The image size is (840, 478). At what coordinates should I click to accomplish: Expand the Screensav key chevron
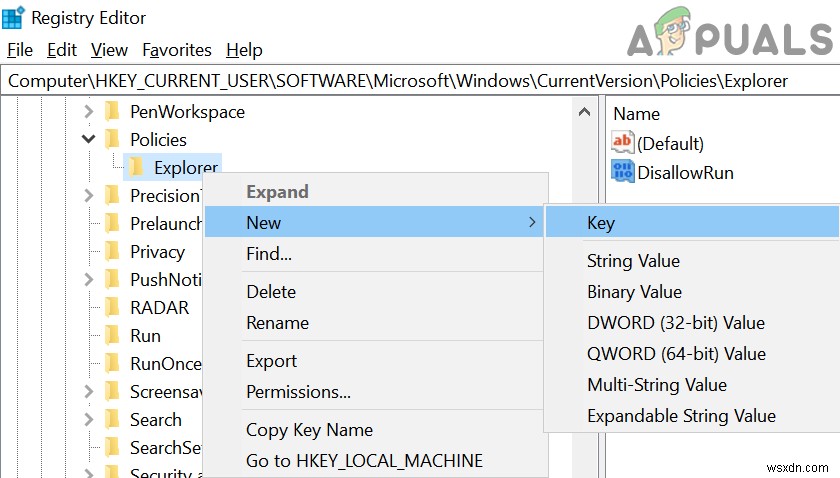tap(89, 391)
